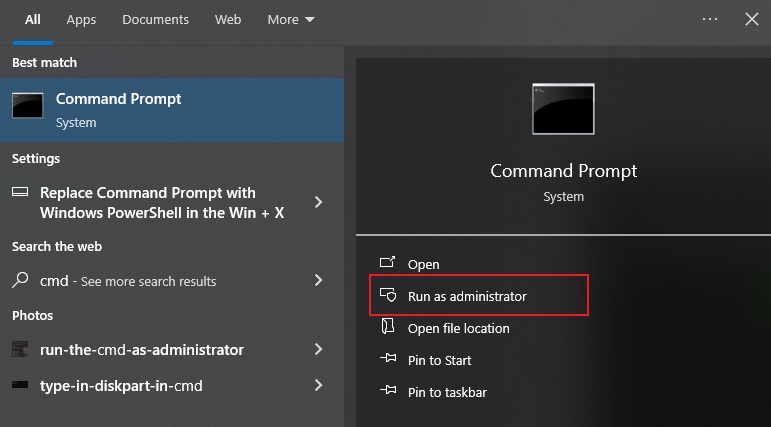The image size is (771, 427).
Task: Choose Pin to taskbar
Action: pos(447,393)
